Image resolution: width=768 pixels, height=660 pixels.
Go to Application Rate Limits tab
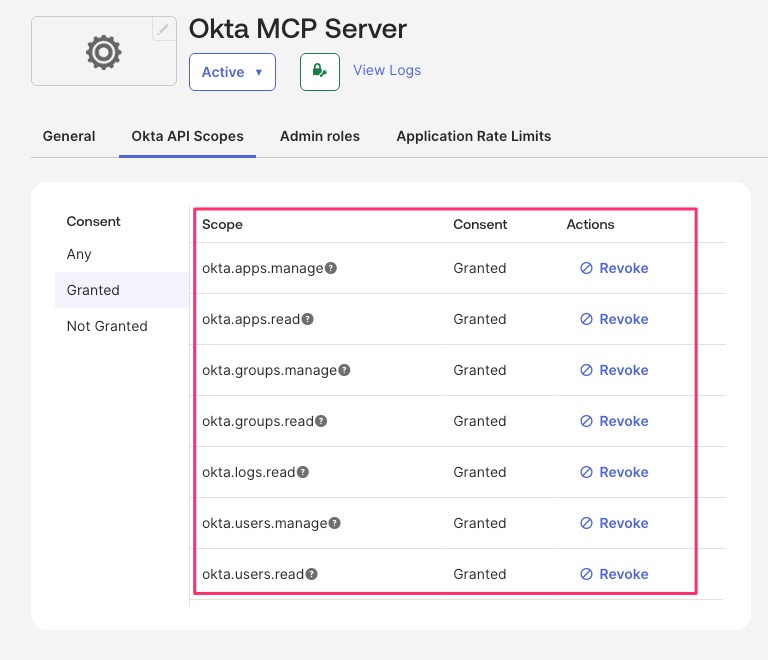click(473, 136)
